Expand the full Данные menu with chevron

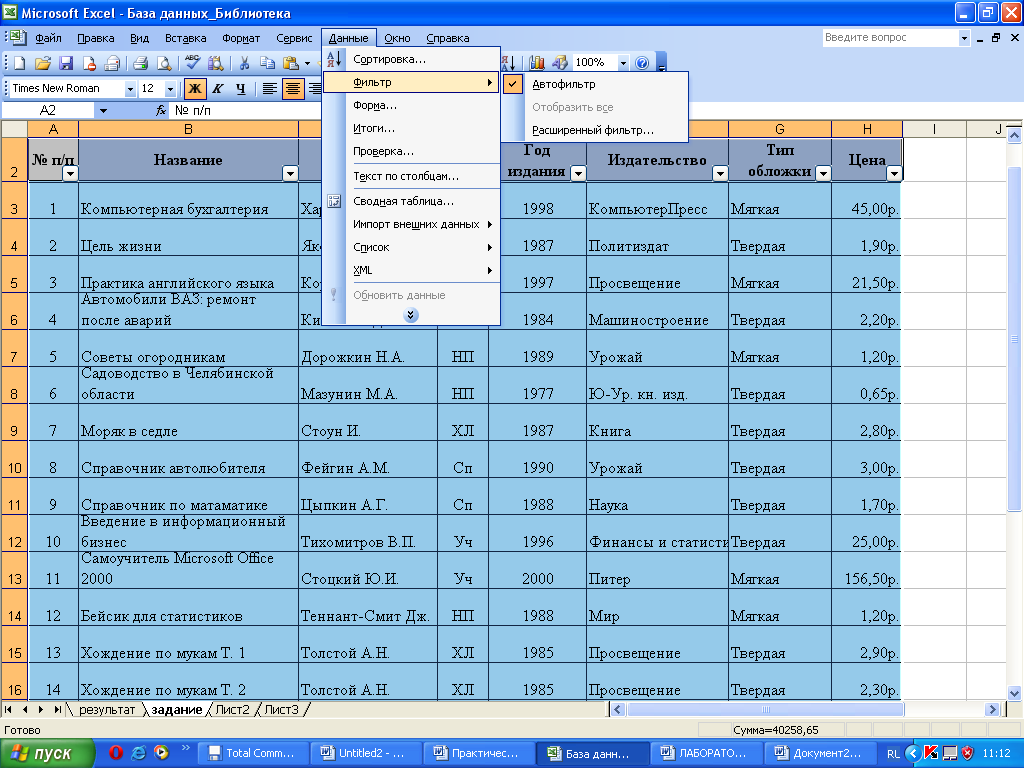(411, 315)
